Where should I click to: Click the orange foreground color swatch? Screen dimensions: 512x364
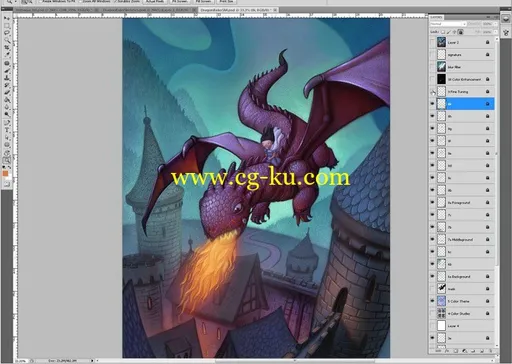5,173
